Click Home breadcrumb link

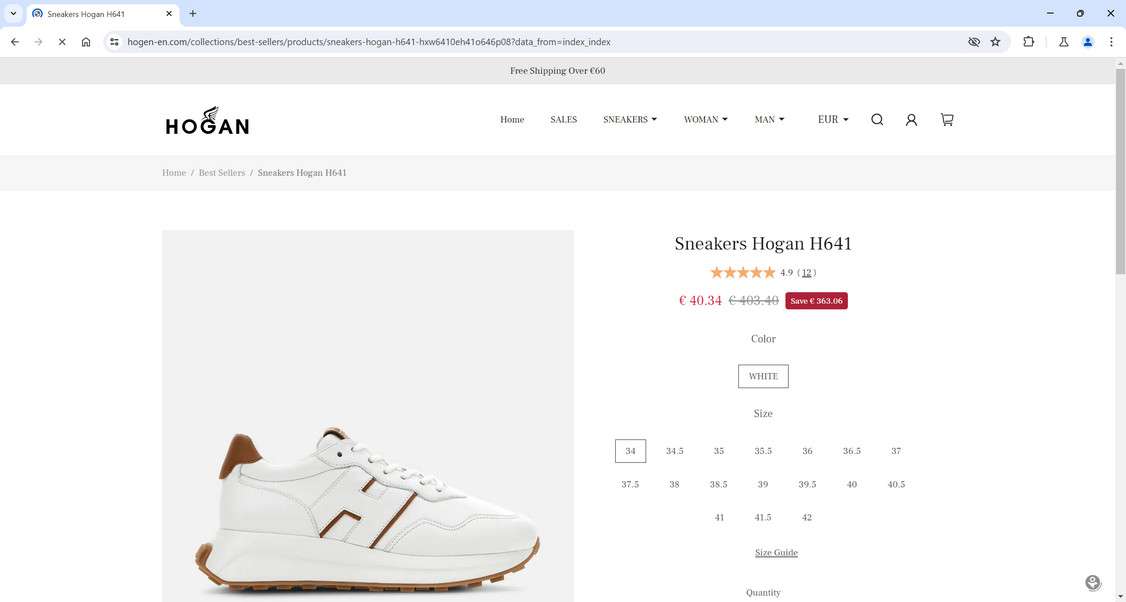click(x=174, y=173)
